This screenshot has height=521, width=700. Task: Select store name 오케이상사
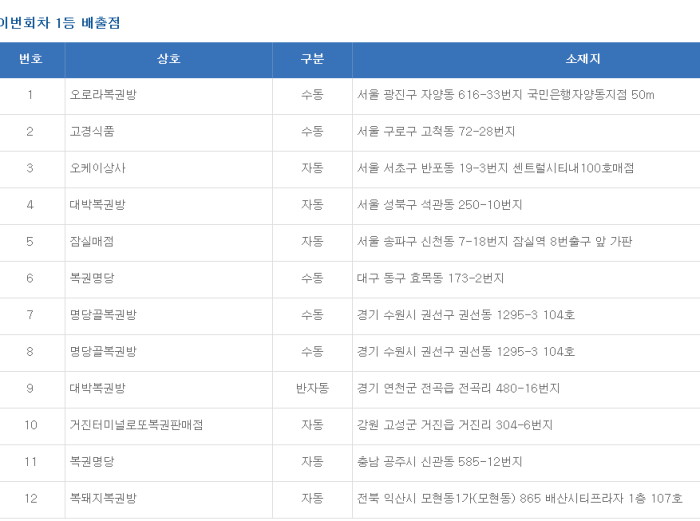pos(98,168)
